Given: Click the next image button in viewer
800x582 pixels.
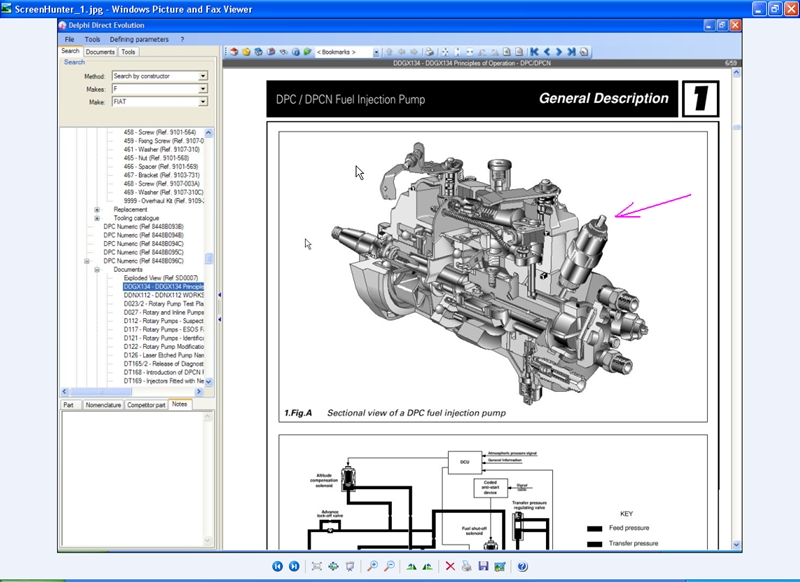Looking at the screenshot, I should pos(294,566).
